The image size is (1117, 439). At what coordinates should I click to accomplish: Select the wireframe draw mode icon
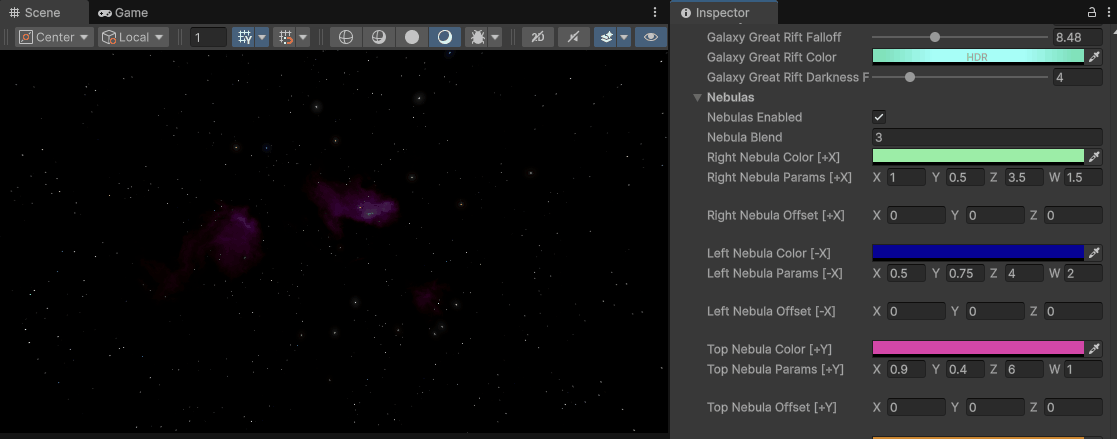click(x=346, y=37)
